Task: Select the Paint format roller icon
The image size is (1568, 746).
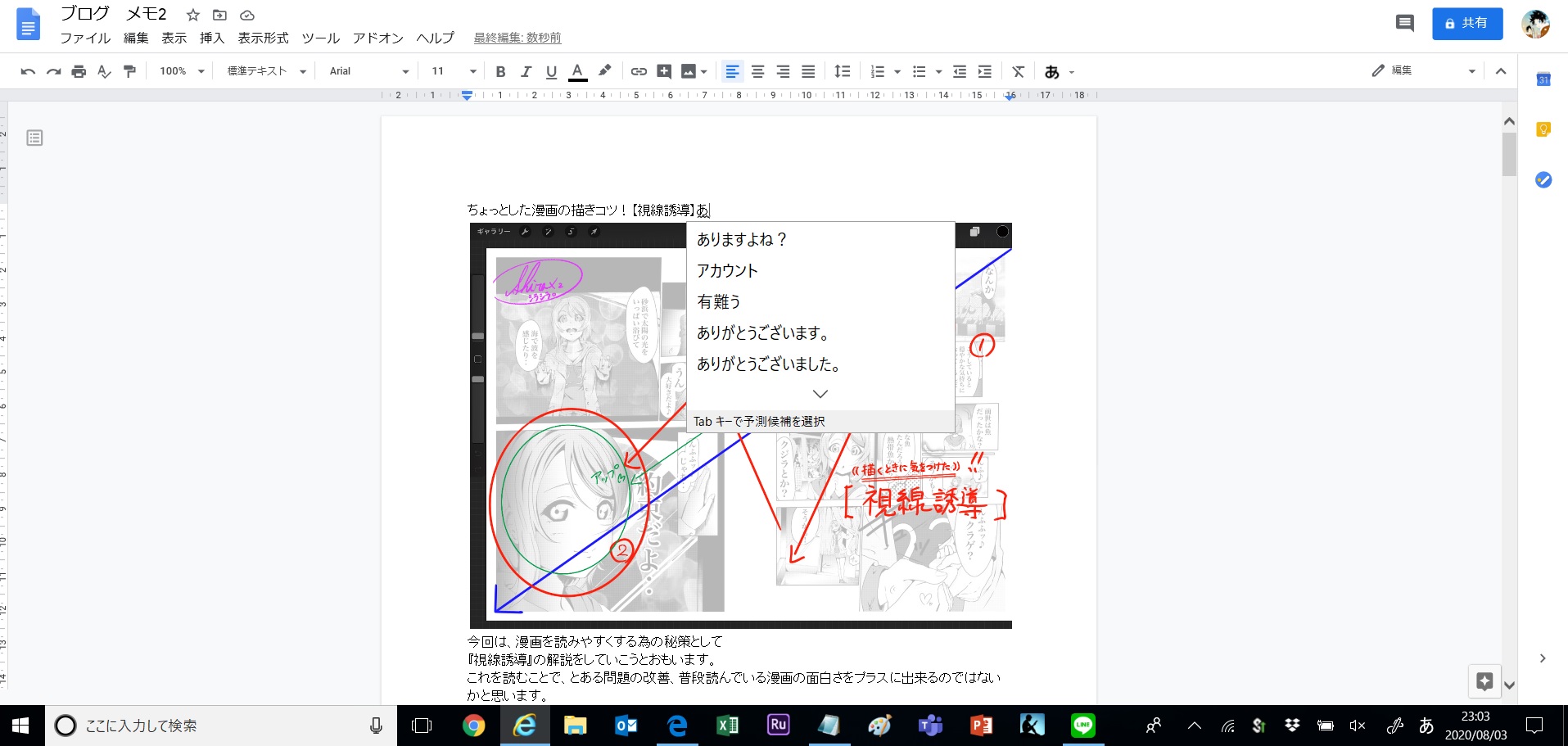Action: point(129,71)
